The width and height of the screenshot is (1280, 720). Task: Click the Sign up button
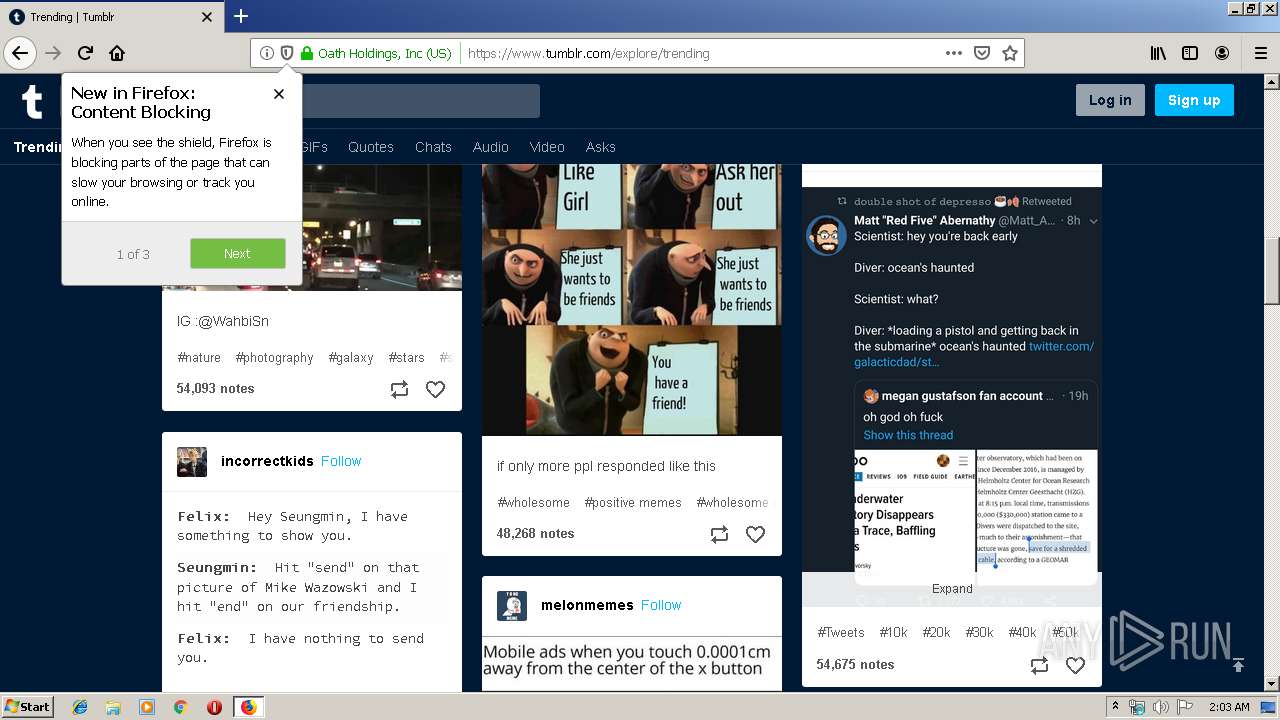pyautogui.click(x=1194, y=100)
